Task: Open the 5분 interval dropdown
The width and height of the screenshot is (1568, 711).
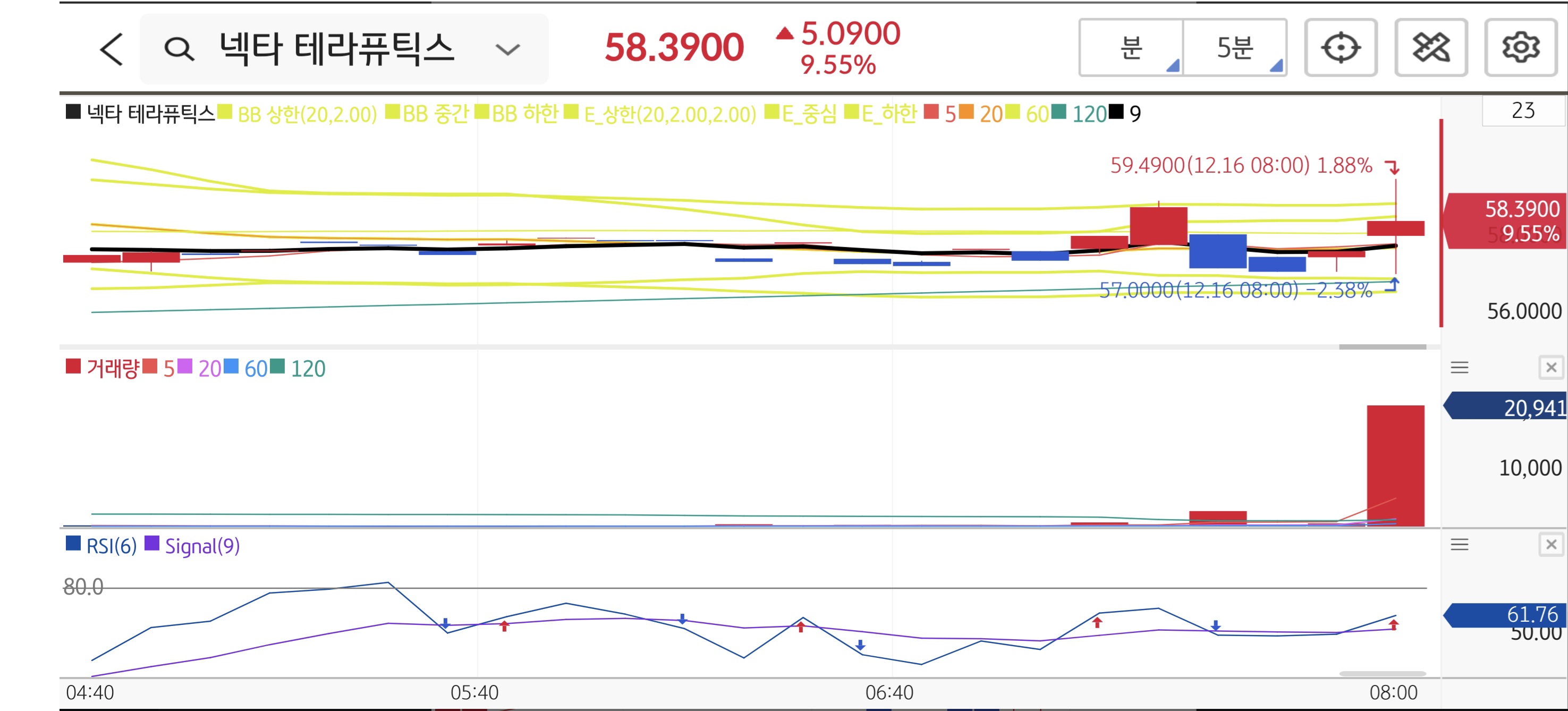Action: (x=1234, y=47)
